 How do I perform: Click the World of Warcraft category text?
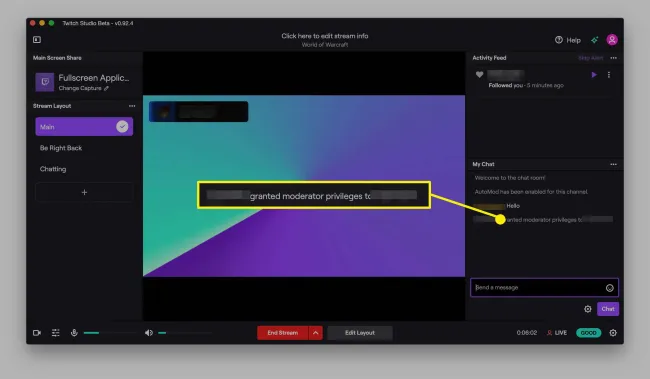tap(325, 45)
